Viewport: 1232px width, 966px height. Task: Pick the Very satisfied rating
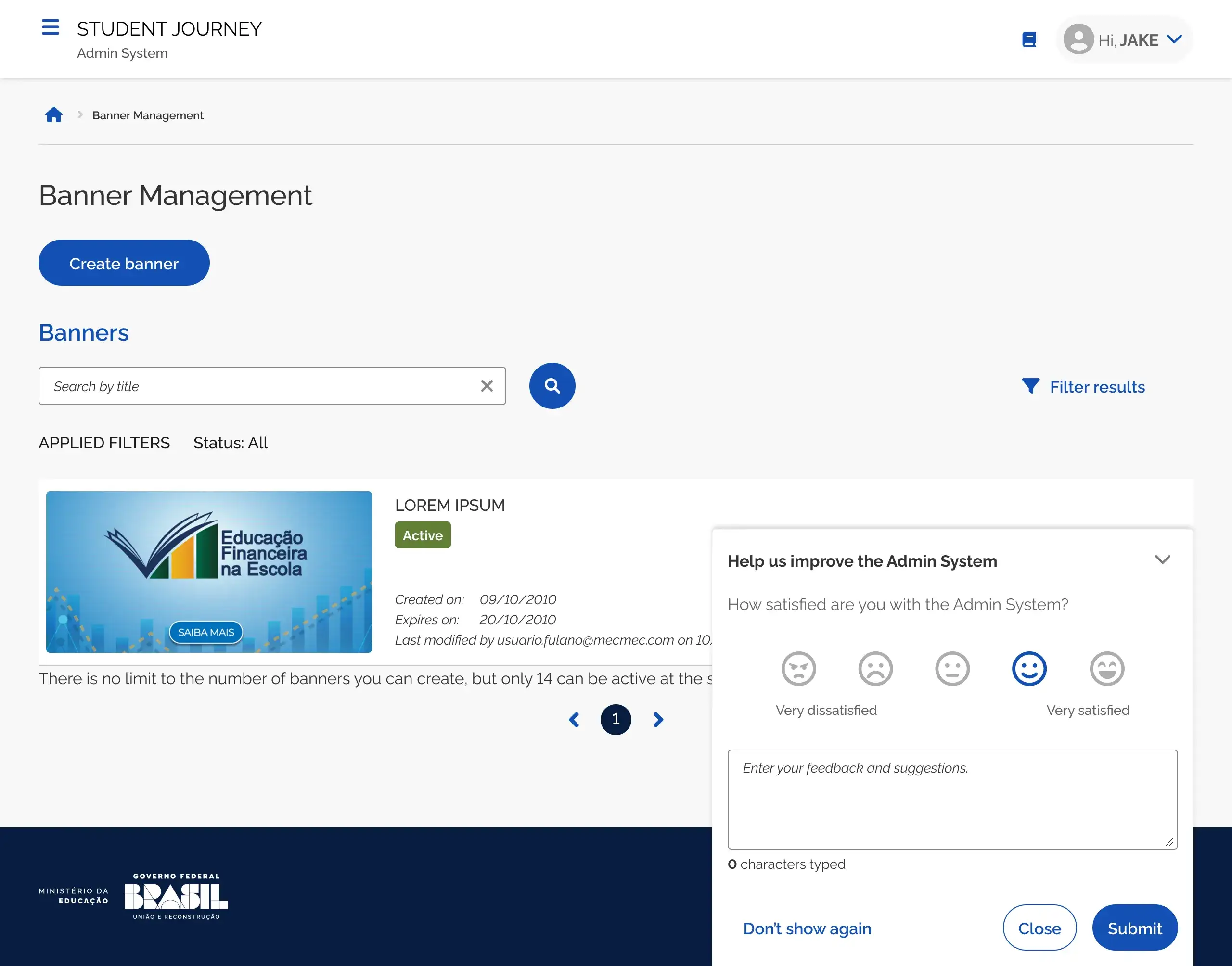point(1107,669)
